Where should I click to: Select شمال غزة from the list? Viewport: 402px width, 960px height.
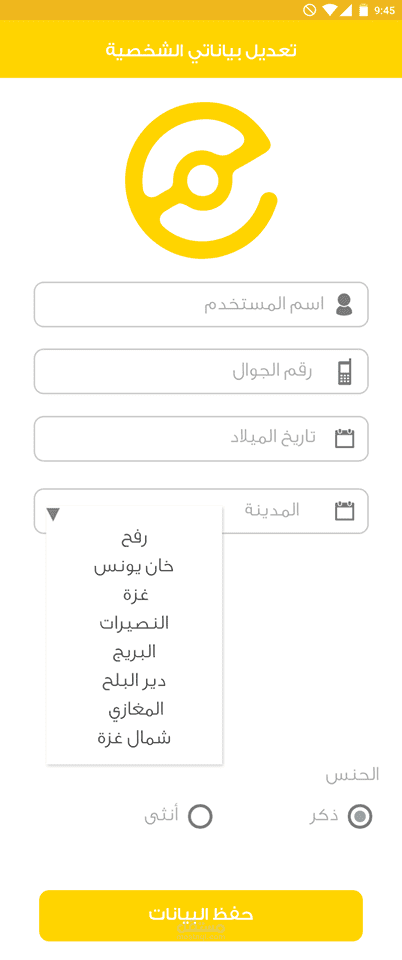[134, 738]
